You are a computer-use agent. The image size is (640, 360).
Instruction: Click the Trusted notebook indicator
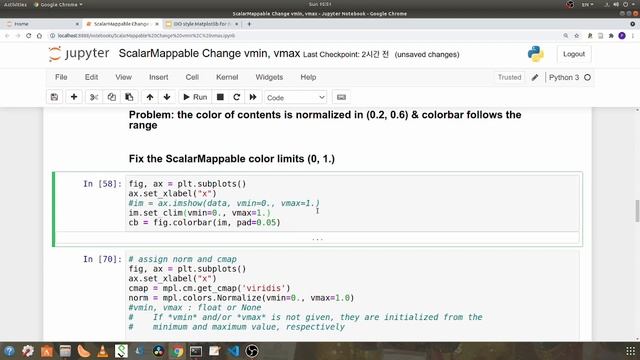pos(509,77)
